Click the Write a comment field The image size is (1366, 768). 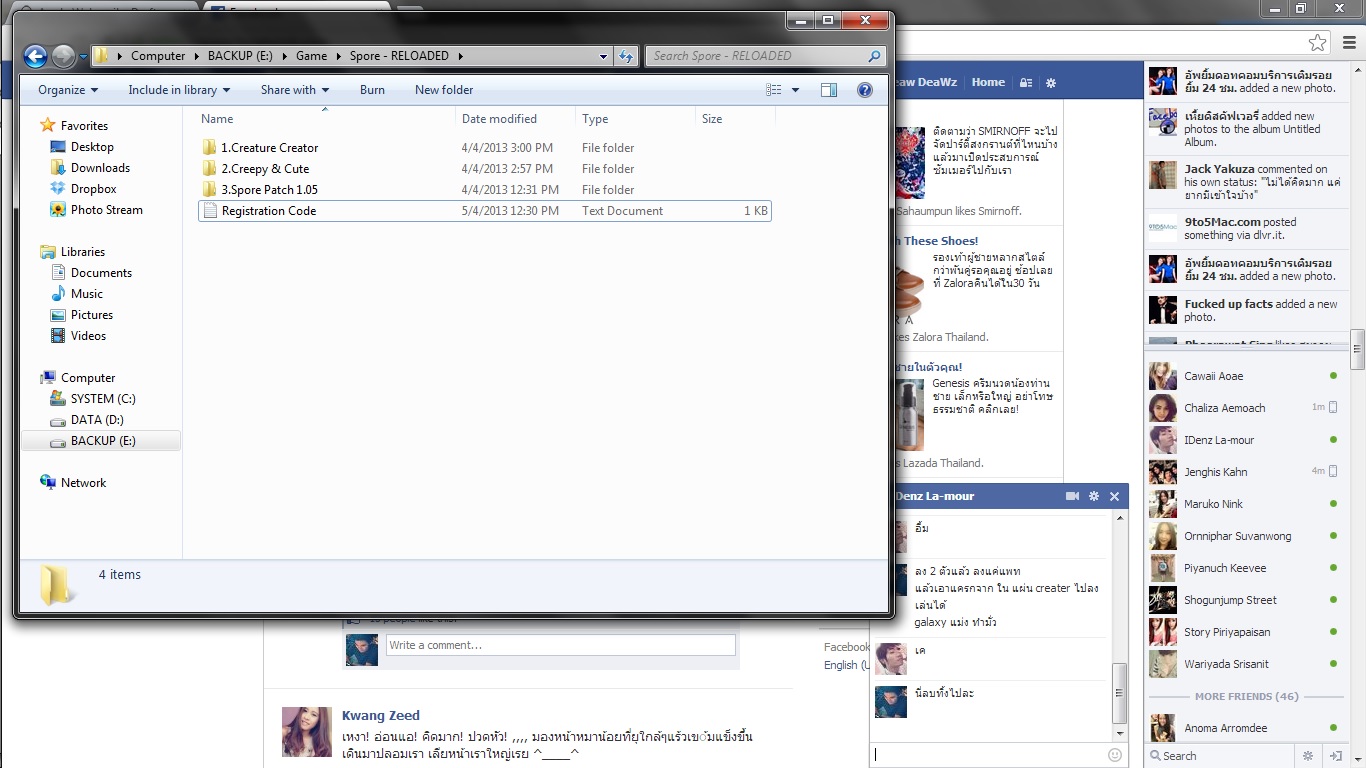[x=561, y=646]
